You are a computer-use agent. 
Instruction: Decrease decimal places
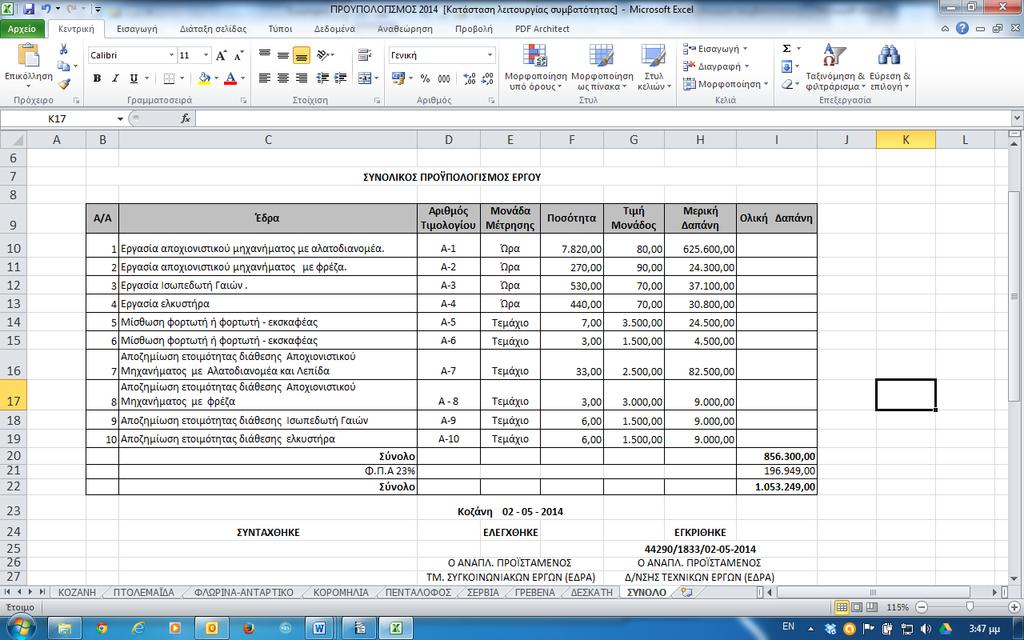[487, 78]
